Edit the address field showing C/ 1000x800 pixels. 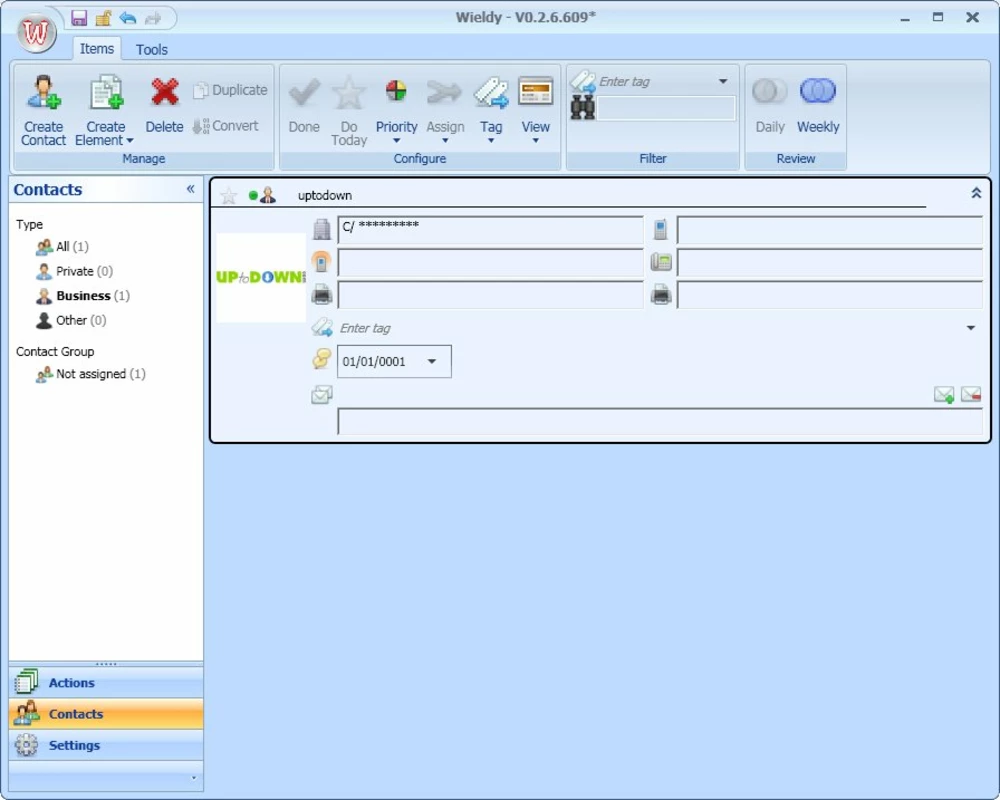coord(490,229)
